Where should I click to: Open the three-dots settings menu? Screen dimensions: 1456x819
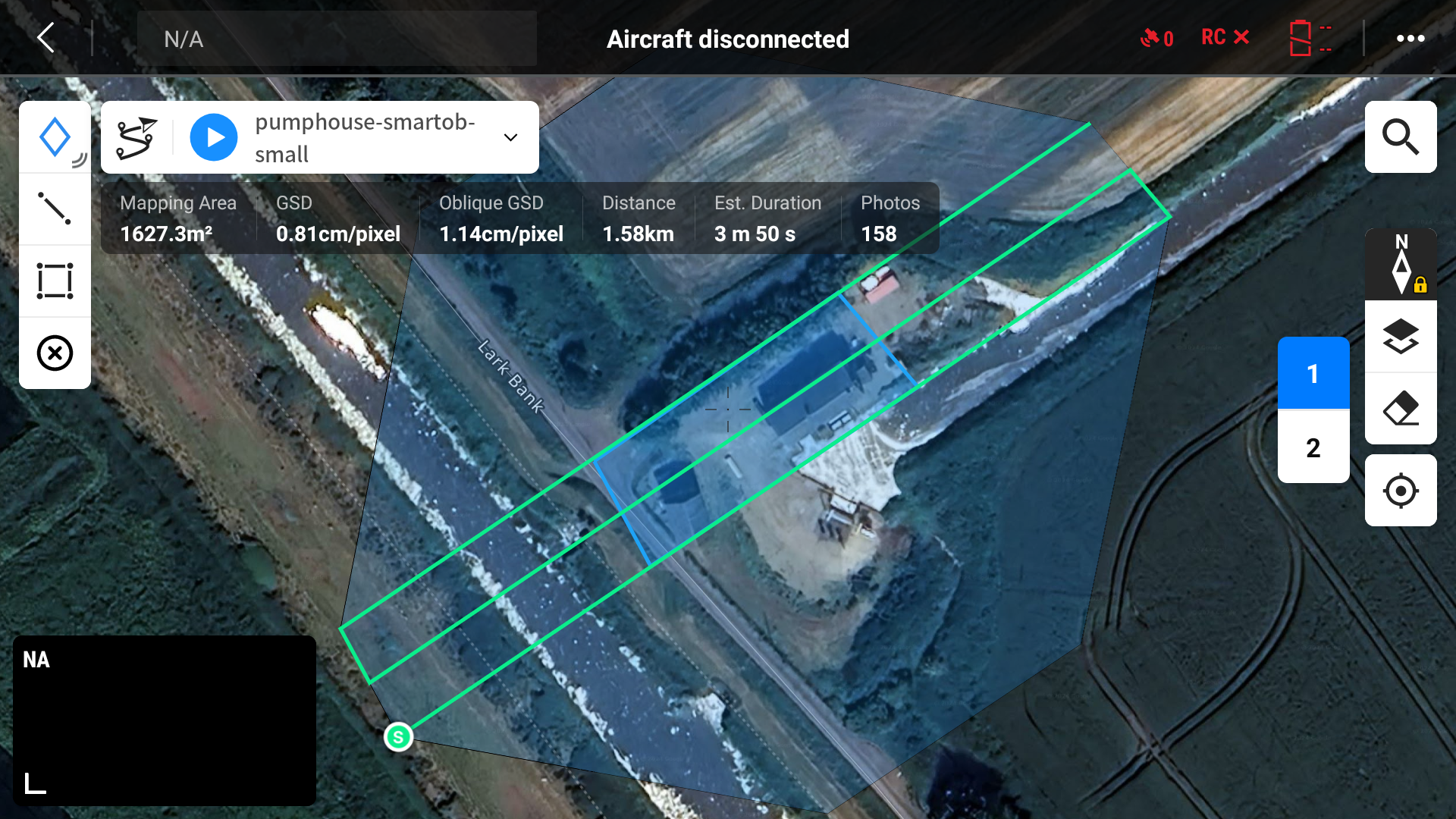1410,38
